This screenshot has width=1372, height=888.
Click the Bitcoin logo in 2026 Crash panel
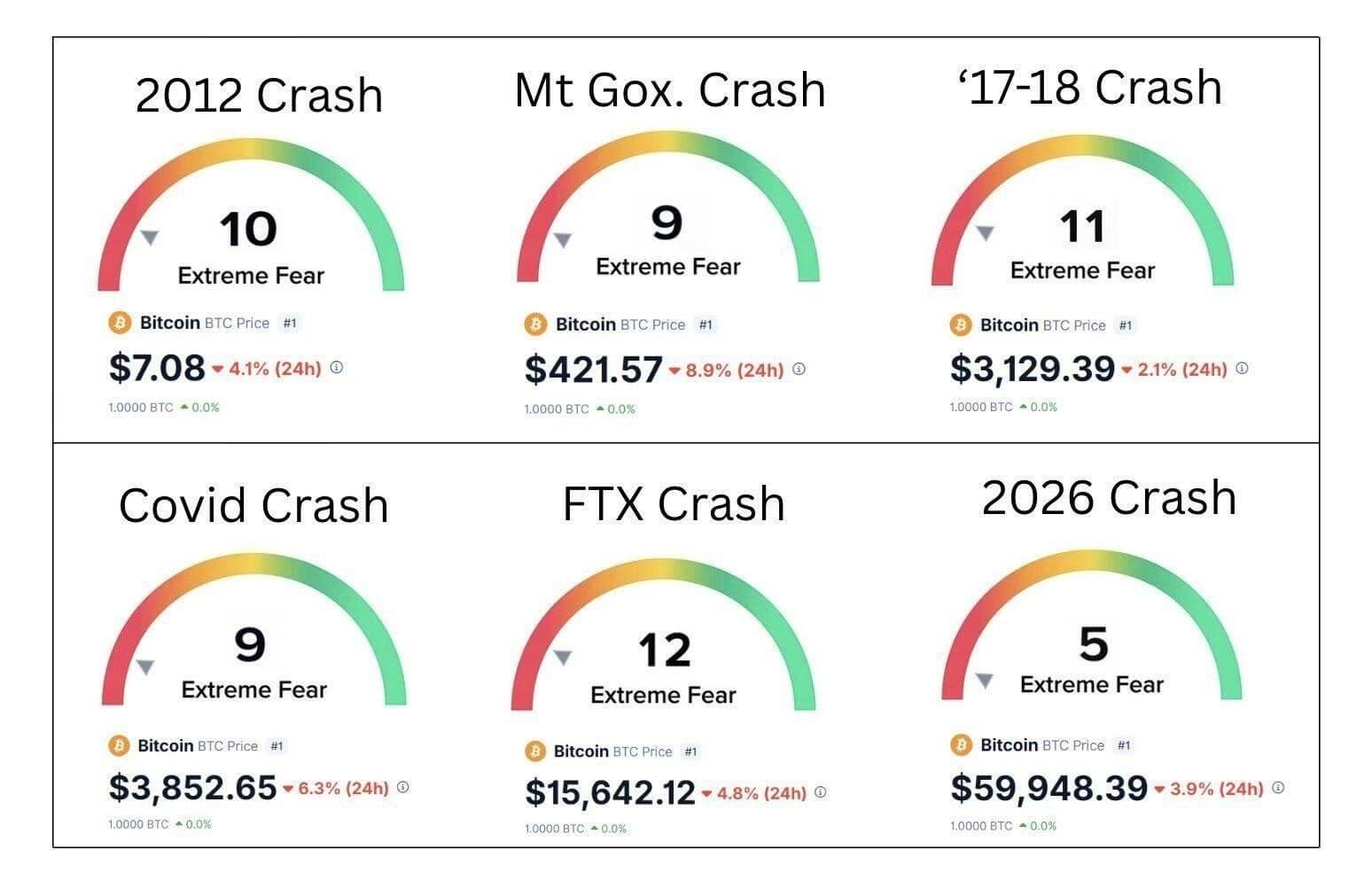pos(961,745)
